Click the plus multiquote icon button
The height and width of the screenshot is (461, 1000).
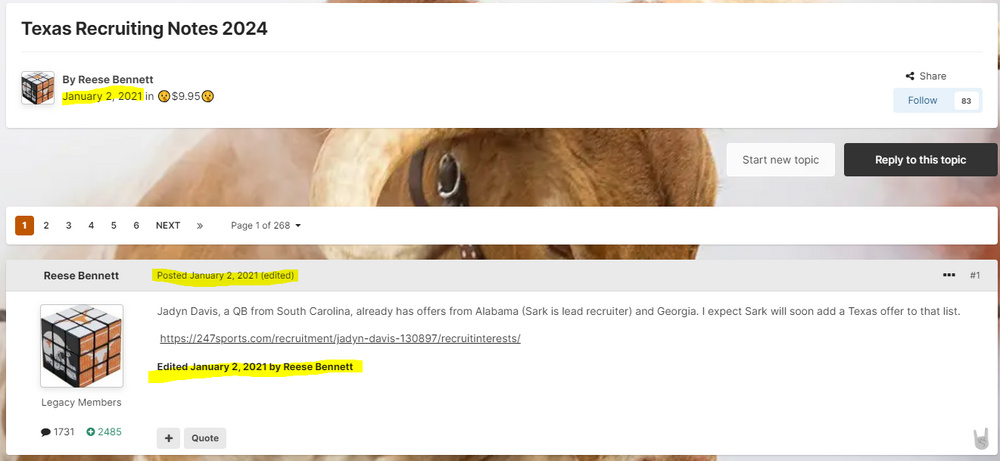[168, 438]
